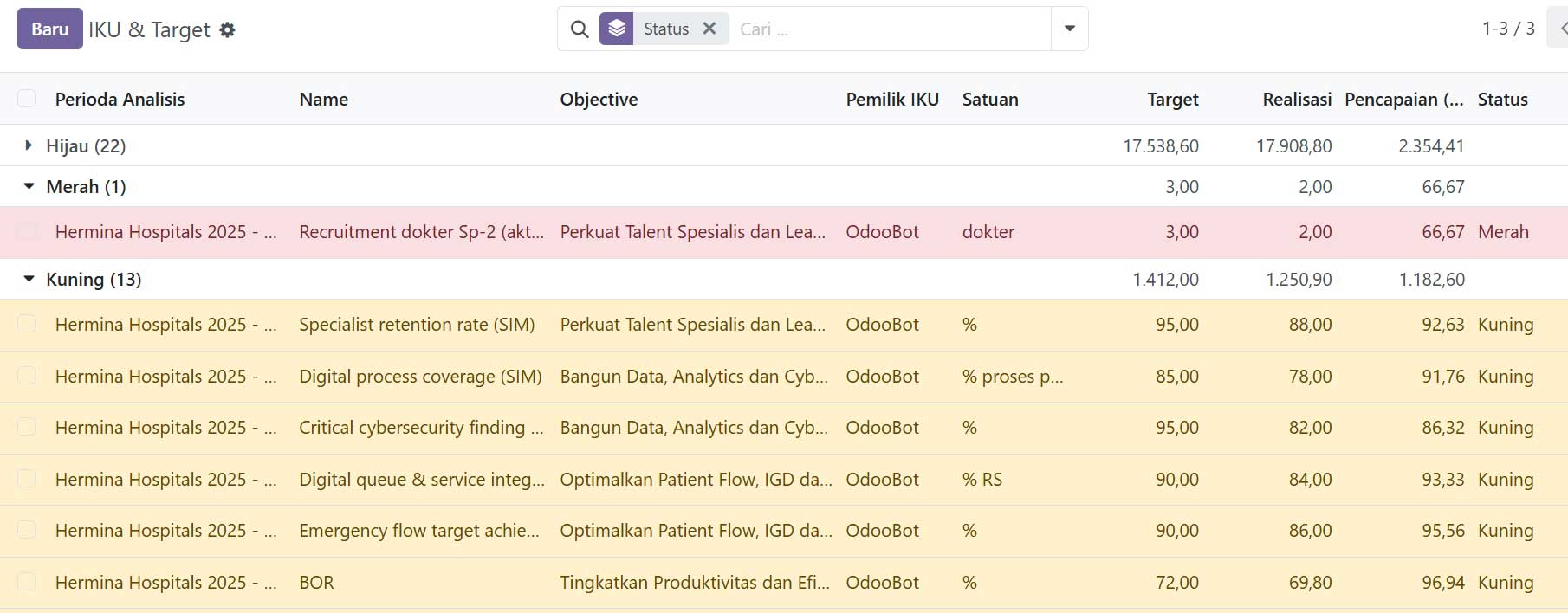Click Objective 'Tingkatkan Produktivitas dan Efi...'
The height and width of the screenshot is (613, 1568).
coord(695,583)
